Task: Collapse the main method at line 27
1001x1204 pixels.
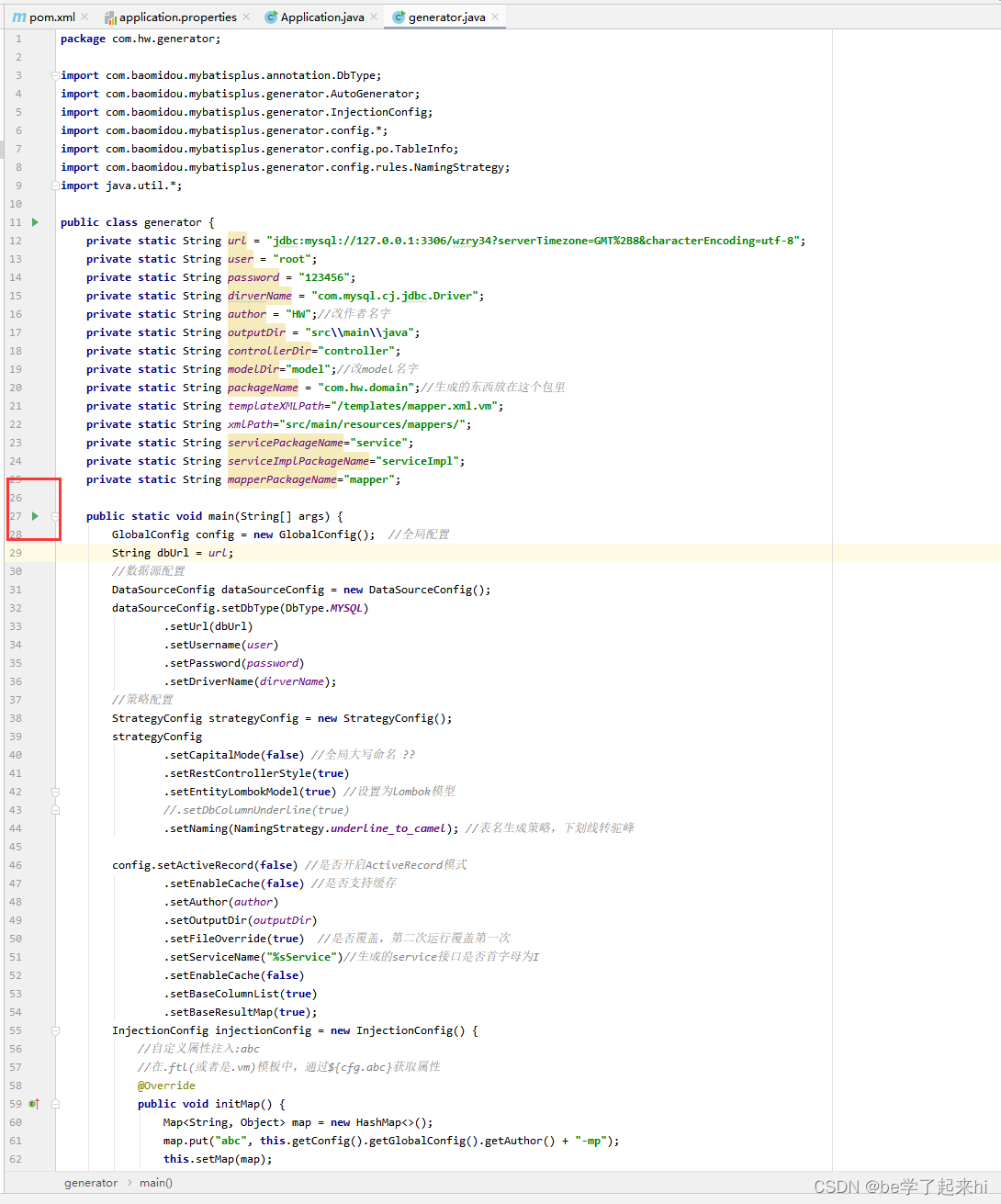Action: point(55,516)
